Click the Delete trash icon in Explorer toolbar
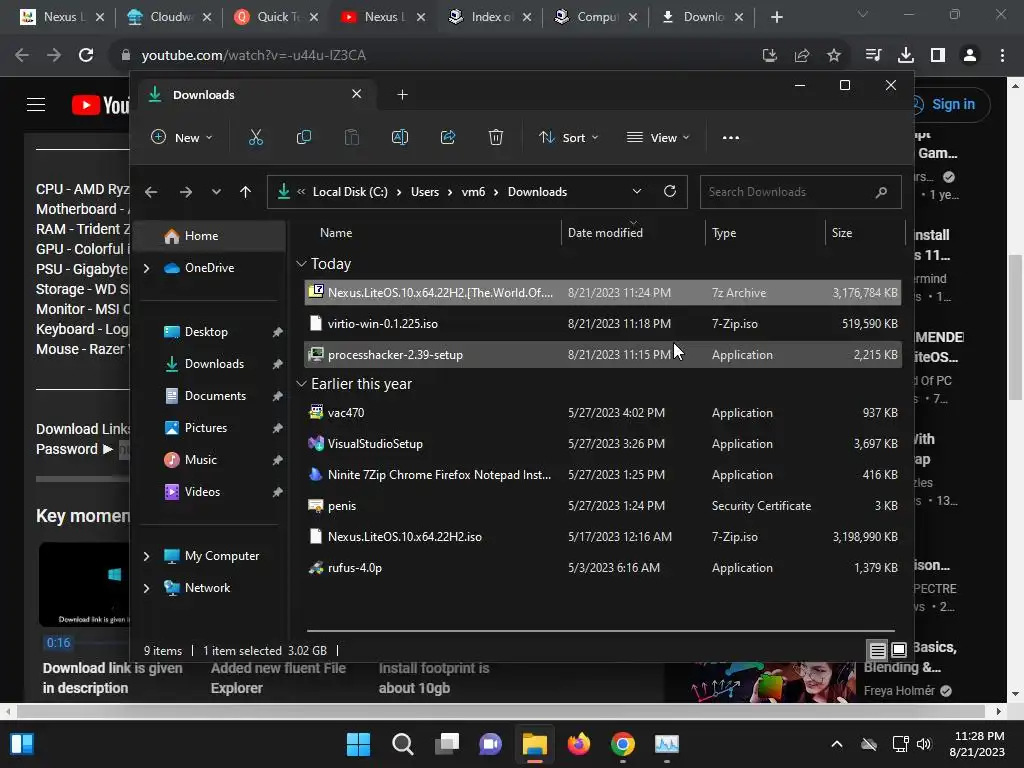Viewport: 1024px width, 768px height. click(x=496, y=137)
